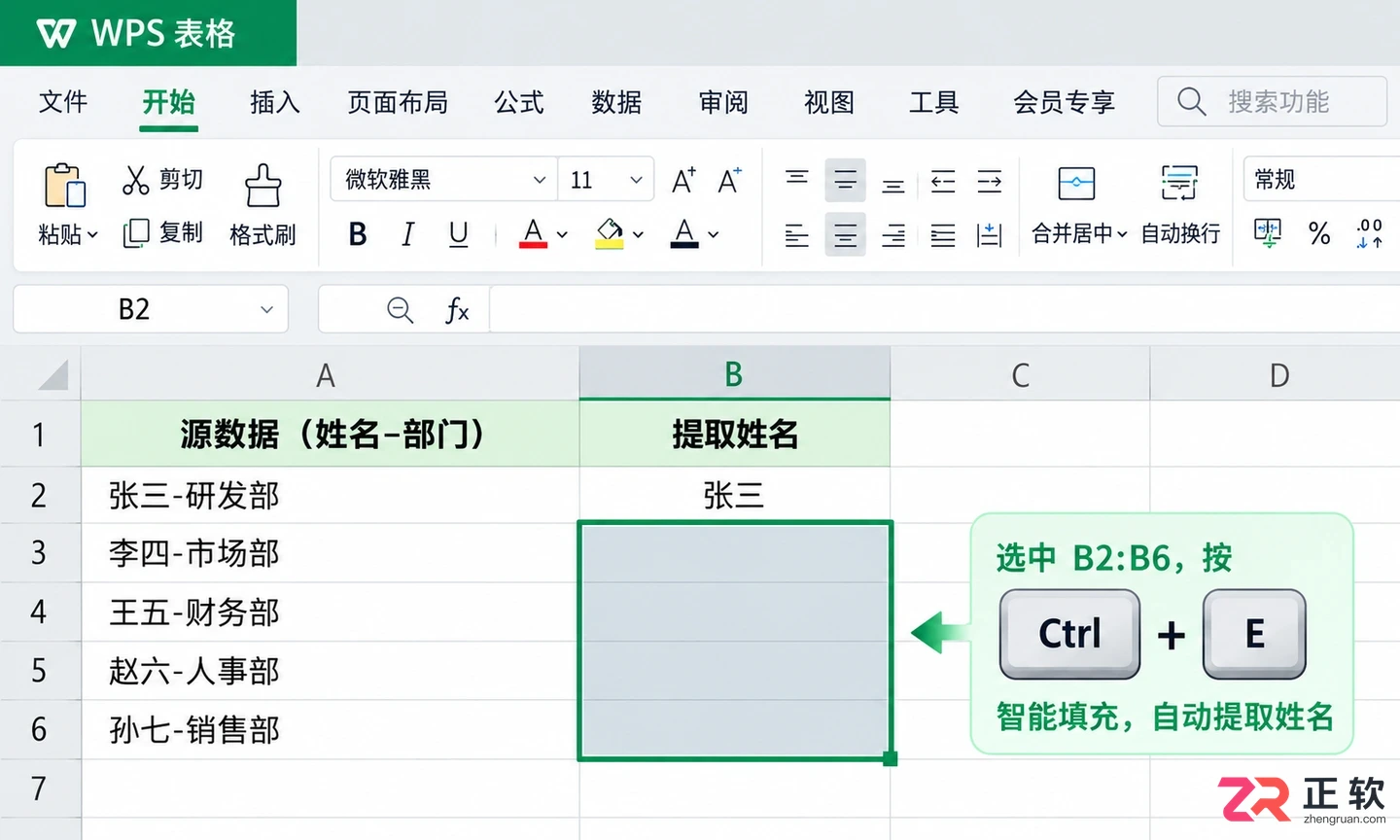Go to the 数据 tab
The image size is (1400, 840).
point(616,102)
